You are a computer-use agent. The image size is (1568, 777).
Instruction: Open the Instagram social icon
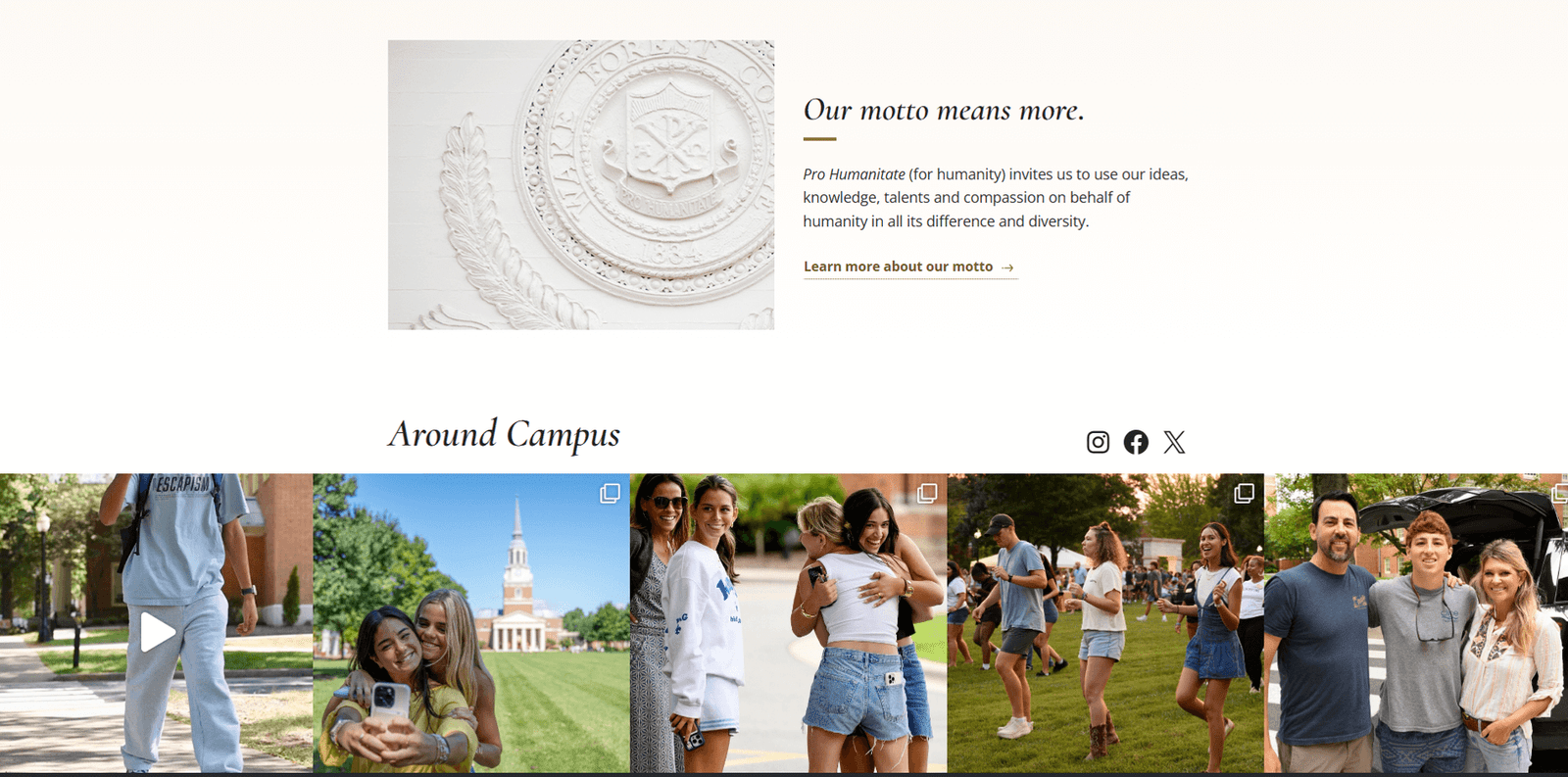click(1098, 442)
